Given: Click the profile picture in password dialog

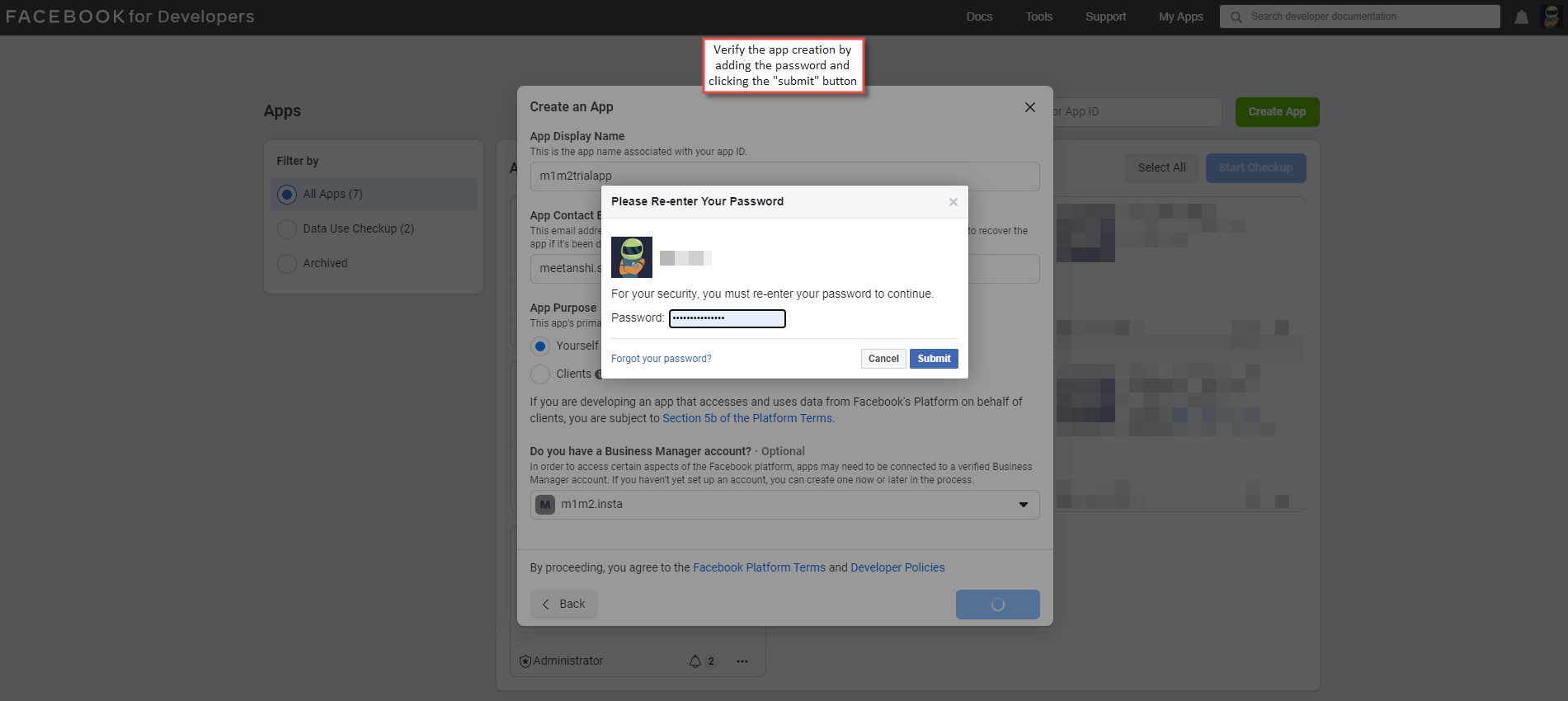Looking at the screenshot, I should point(632,257).
